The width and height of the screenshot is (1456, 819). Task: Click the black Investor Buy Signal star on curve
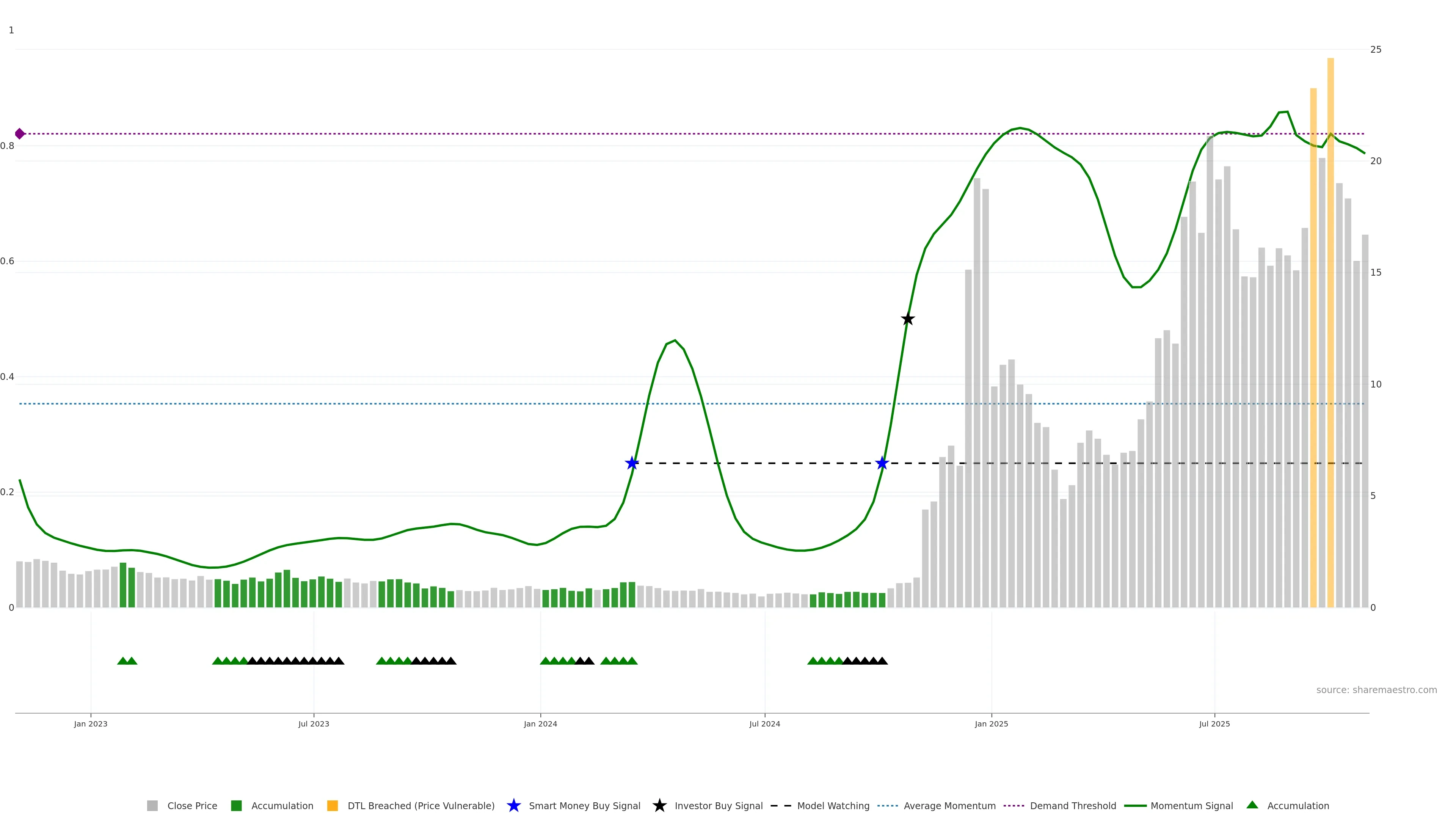(908, 319)
